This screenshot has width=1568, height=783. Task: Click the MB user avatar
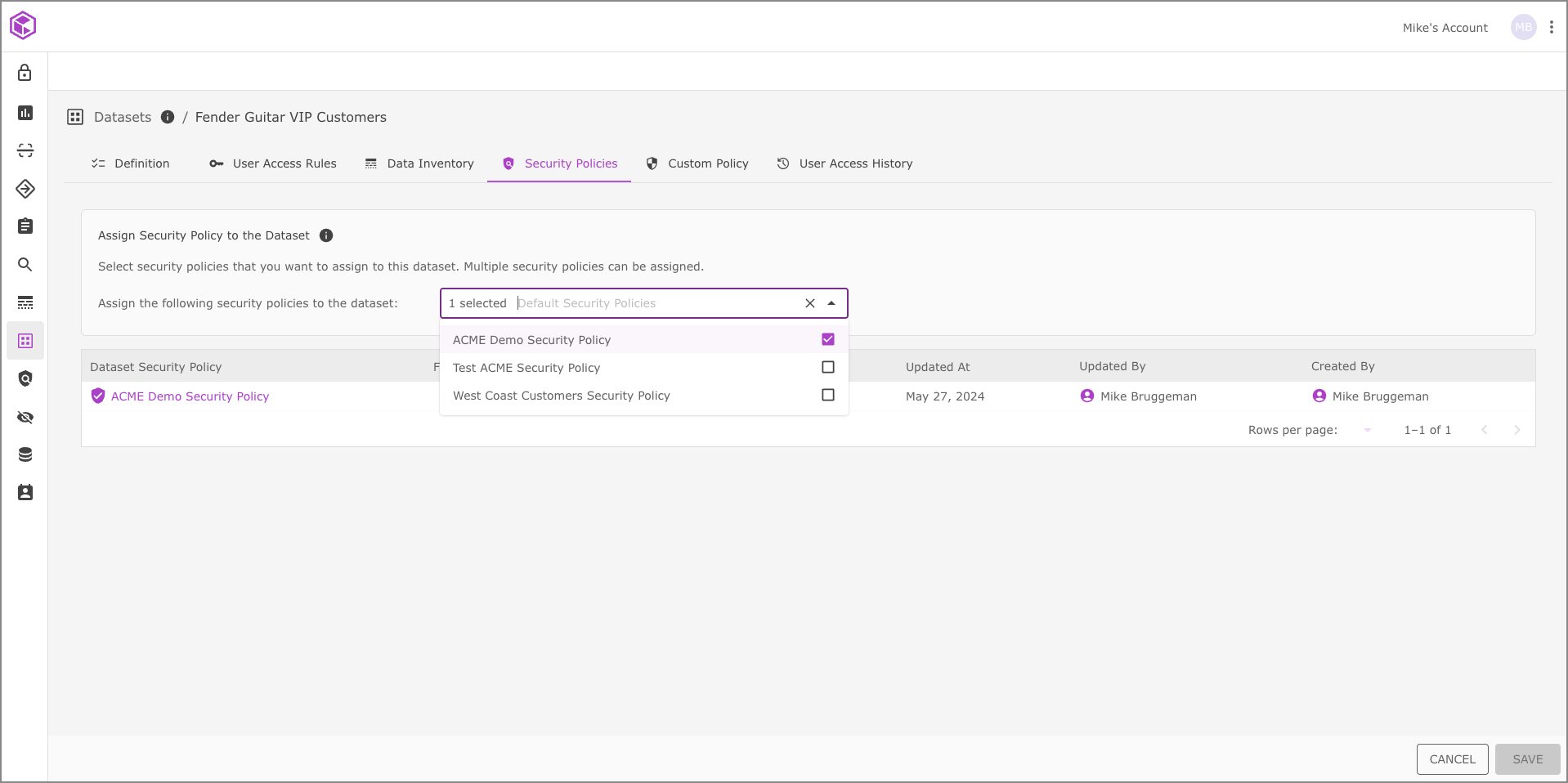pyautogui.click(x=1524, y=27)
